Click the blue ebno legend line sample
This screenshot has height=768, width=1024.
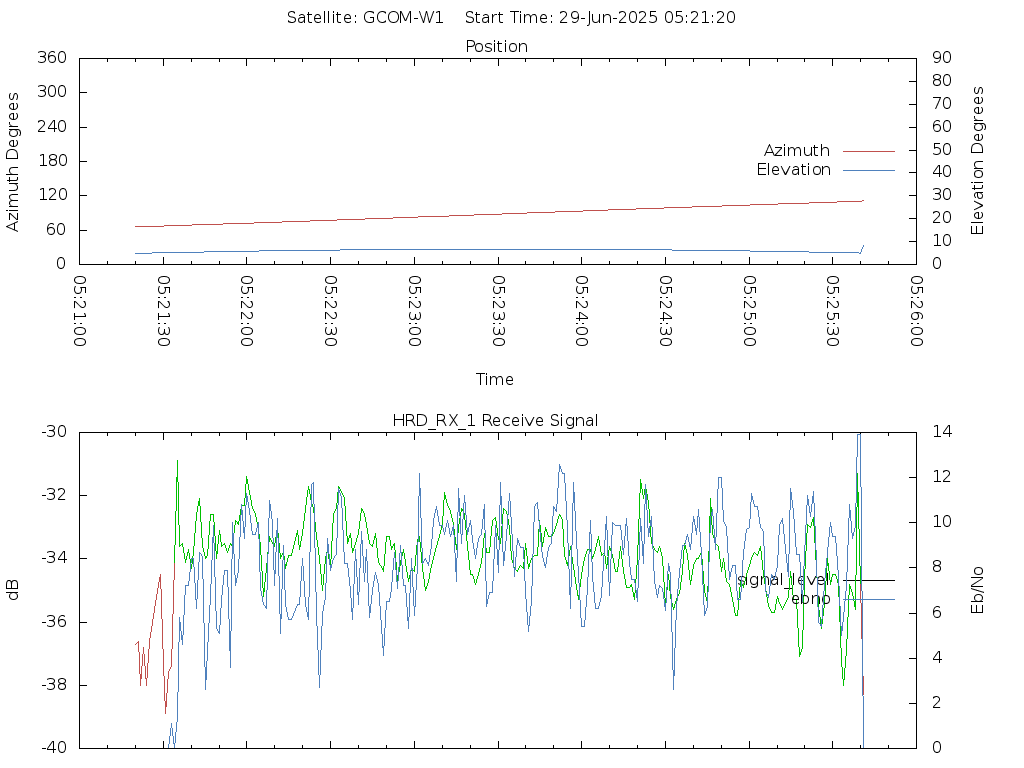click(x=869, y=600)
